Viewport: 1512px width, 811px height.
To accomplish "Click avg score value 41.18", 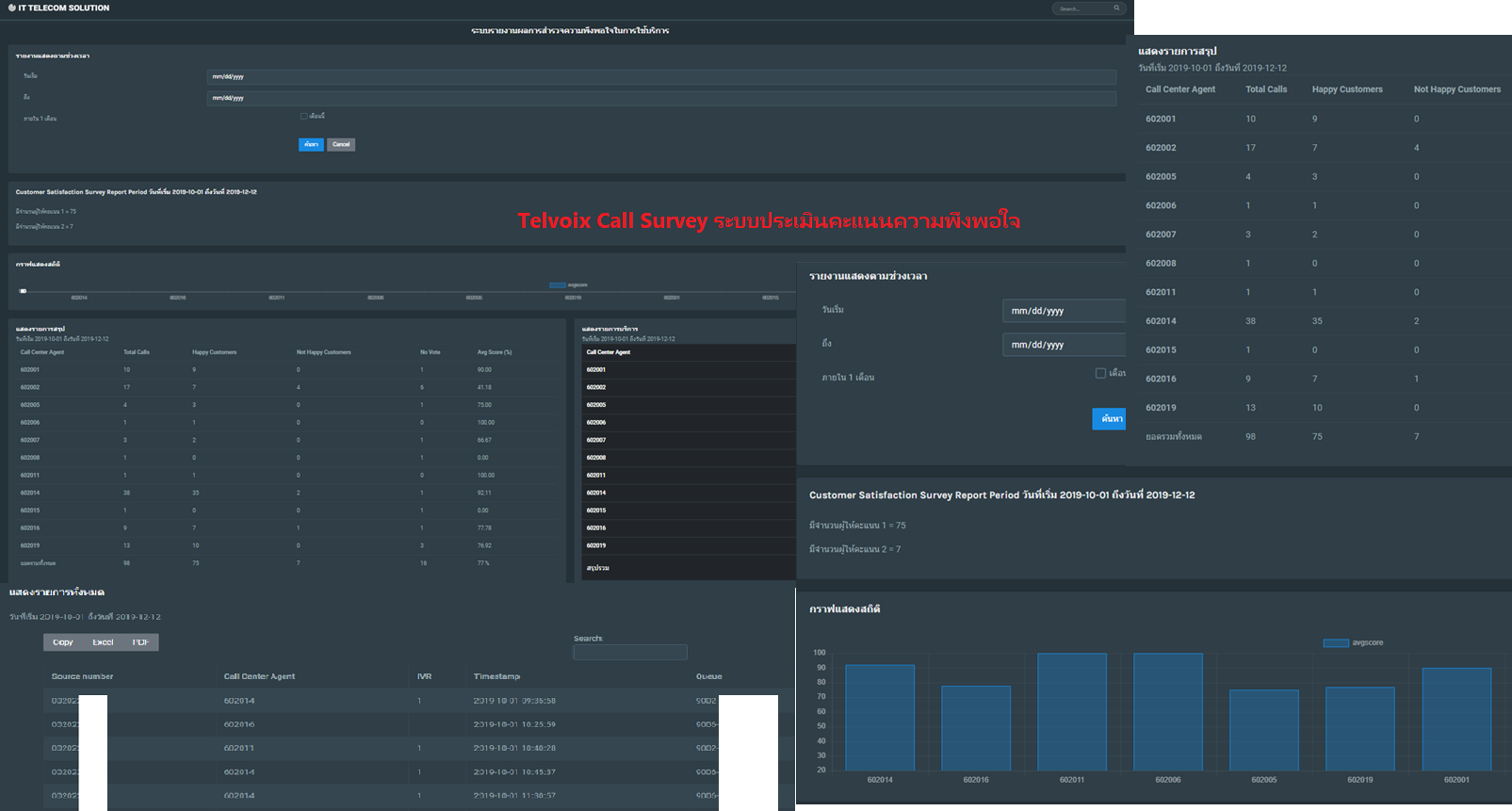I will tap(484, 387).
